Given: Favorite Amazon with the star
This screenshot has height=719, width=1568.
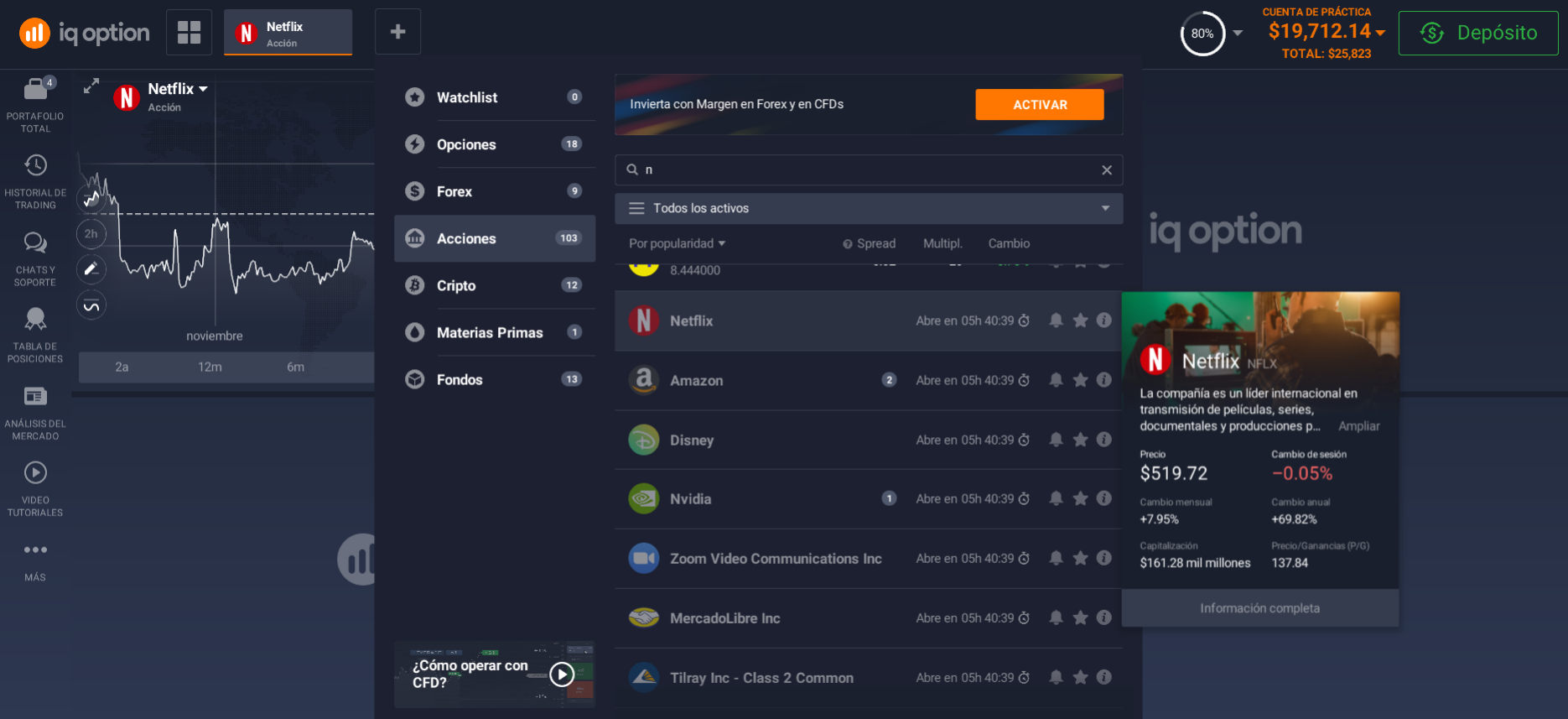Looking at the screenshot, I should coord(1081,380).
